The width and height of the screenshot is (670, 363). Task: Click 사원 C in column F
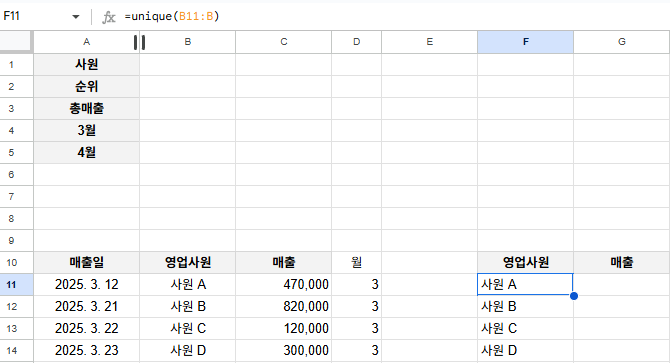pos(526,328)
